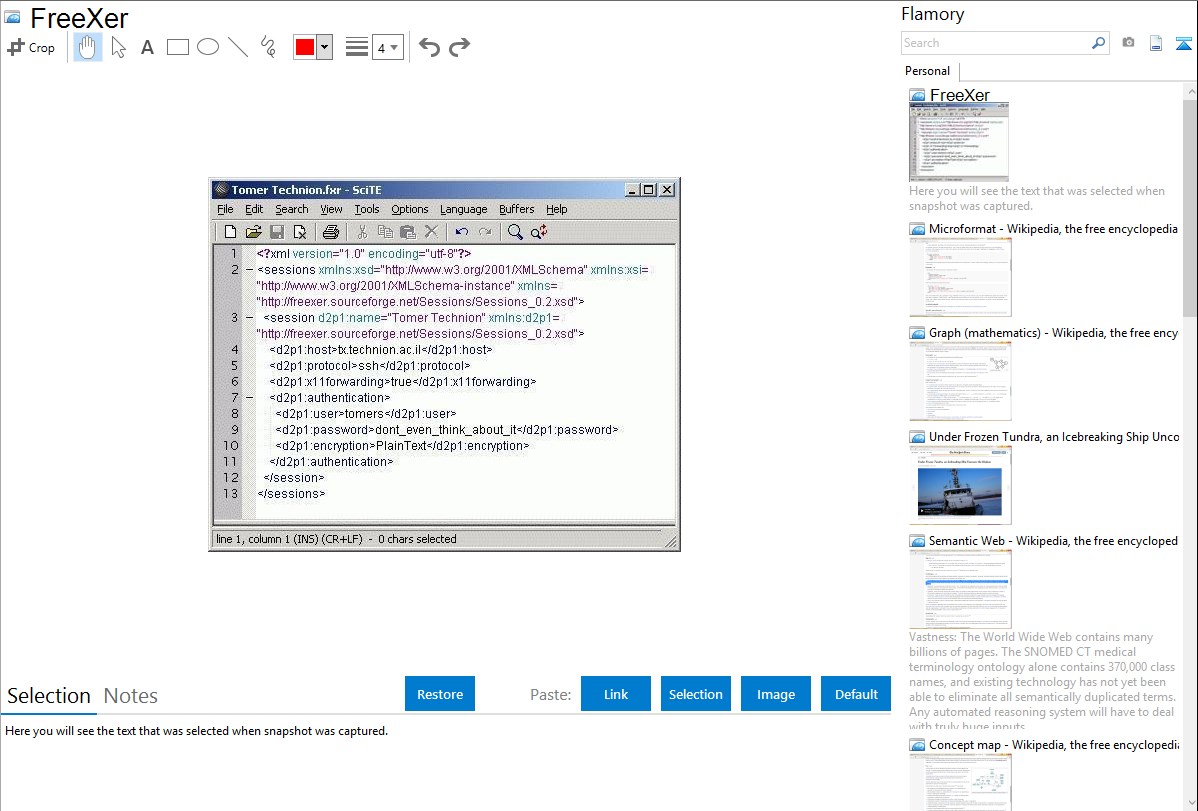Screen dimensions: 1198x811
Task: Open the color dropdown arrow
Action: tap(325, 47)
